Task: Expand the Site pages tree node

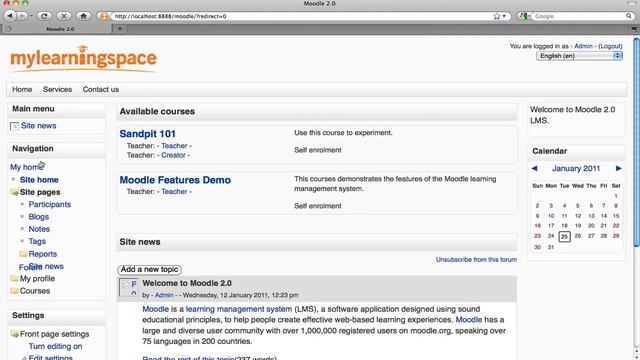Action: (x=15, y=192)
